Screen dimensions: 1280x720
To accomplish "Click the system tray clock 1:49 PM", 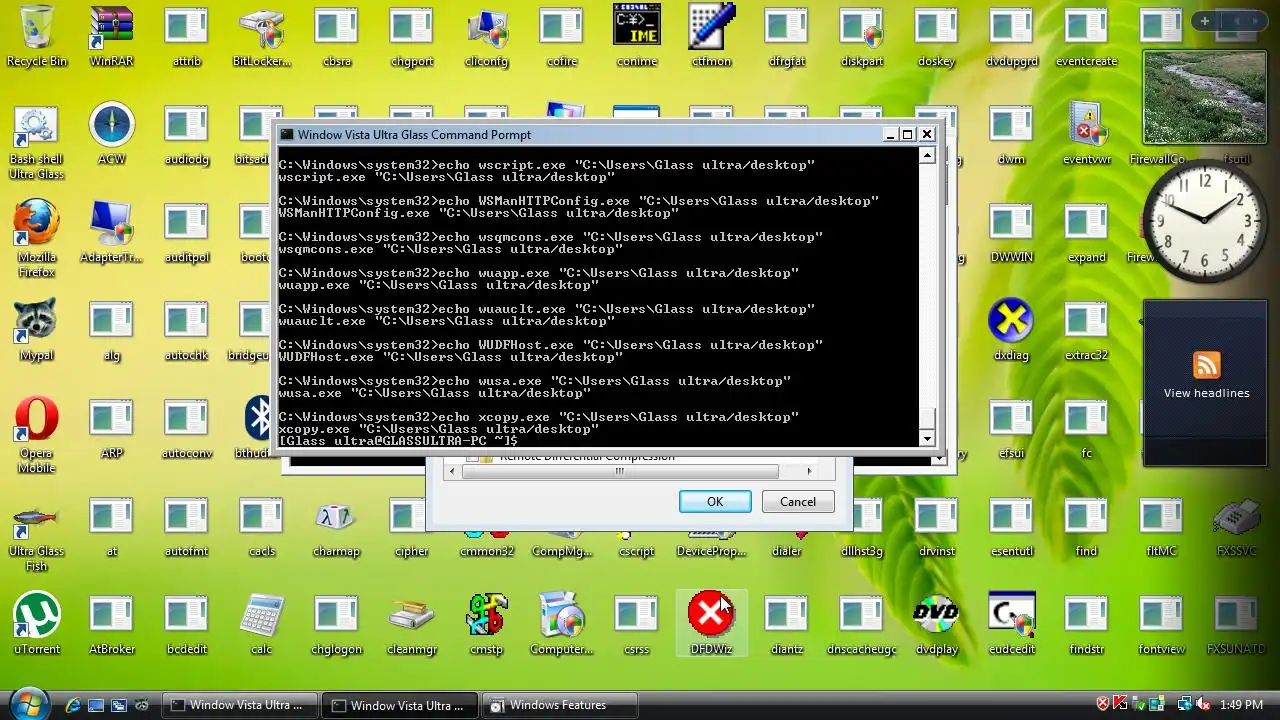I will click(1242, 705).
